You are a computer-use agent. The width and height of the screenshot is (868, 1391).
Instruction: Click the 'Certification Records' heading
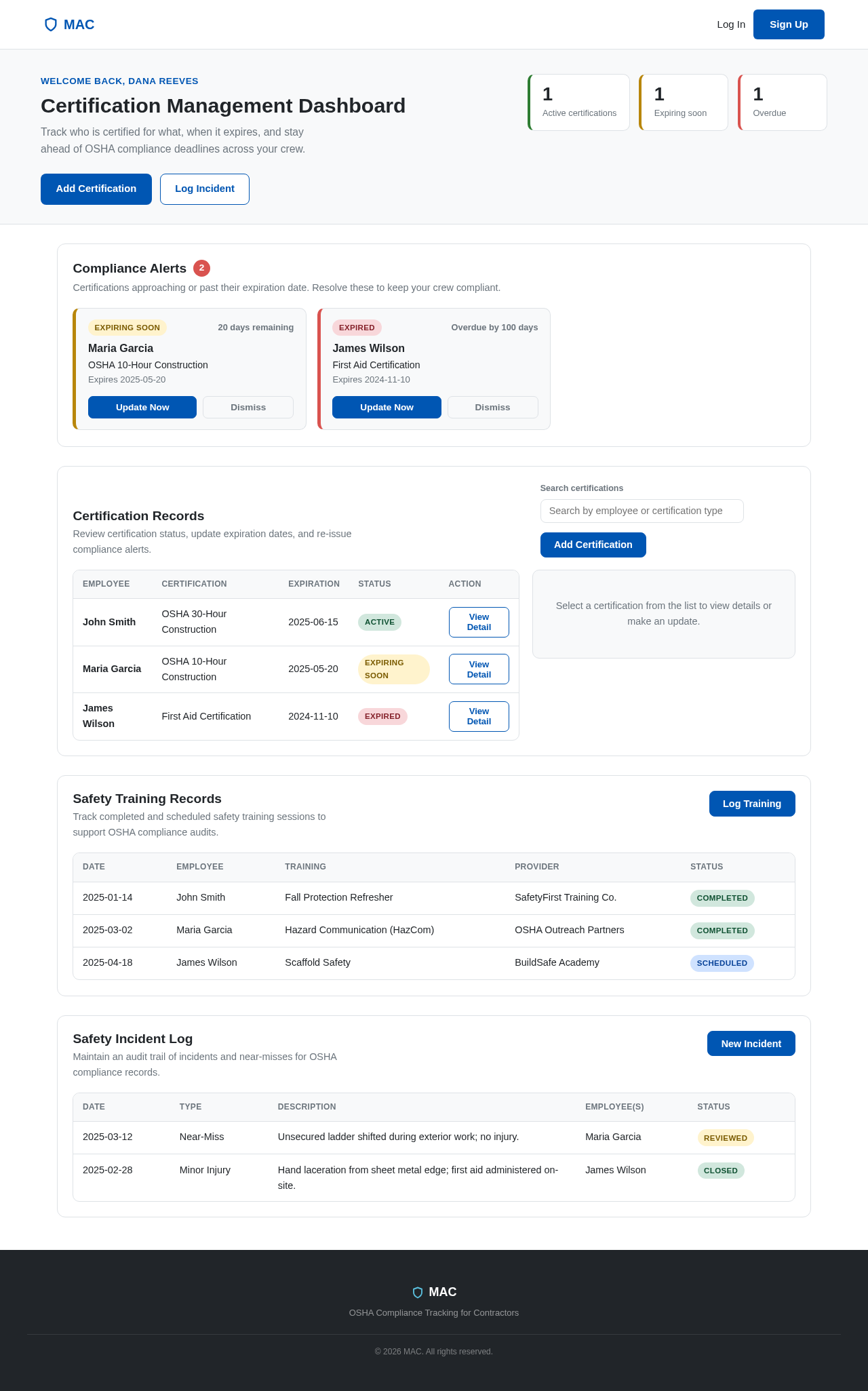point(138,516)
